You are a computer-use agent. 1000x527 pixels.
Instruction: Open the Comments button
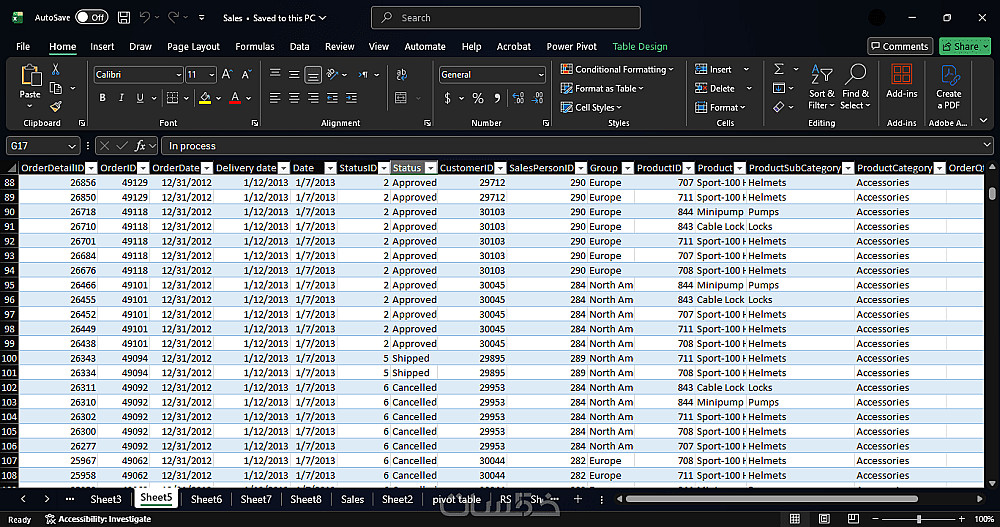899,46
